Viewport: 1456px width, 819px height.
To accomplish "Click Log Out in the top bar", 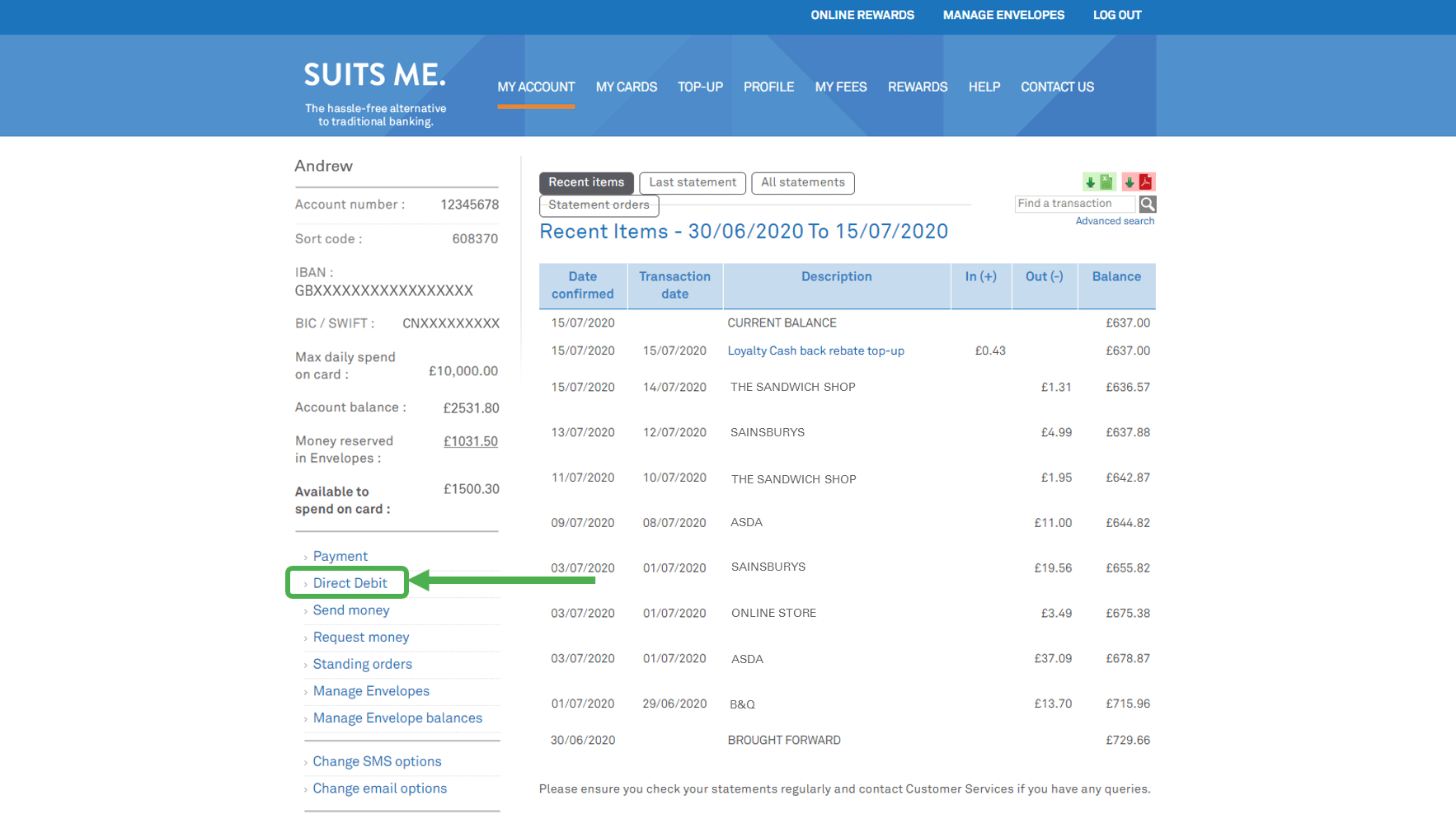I will point(1116,16).
